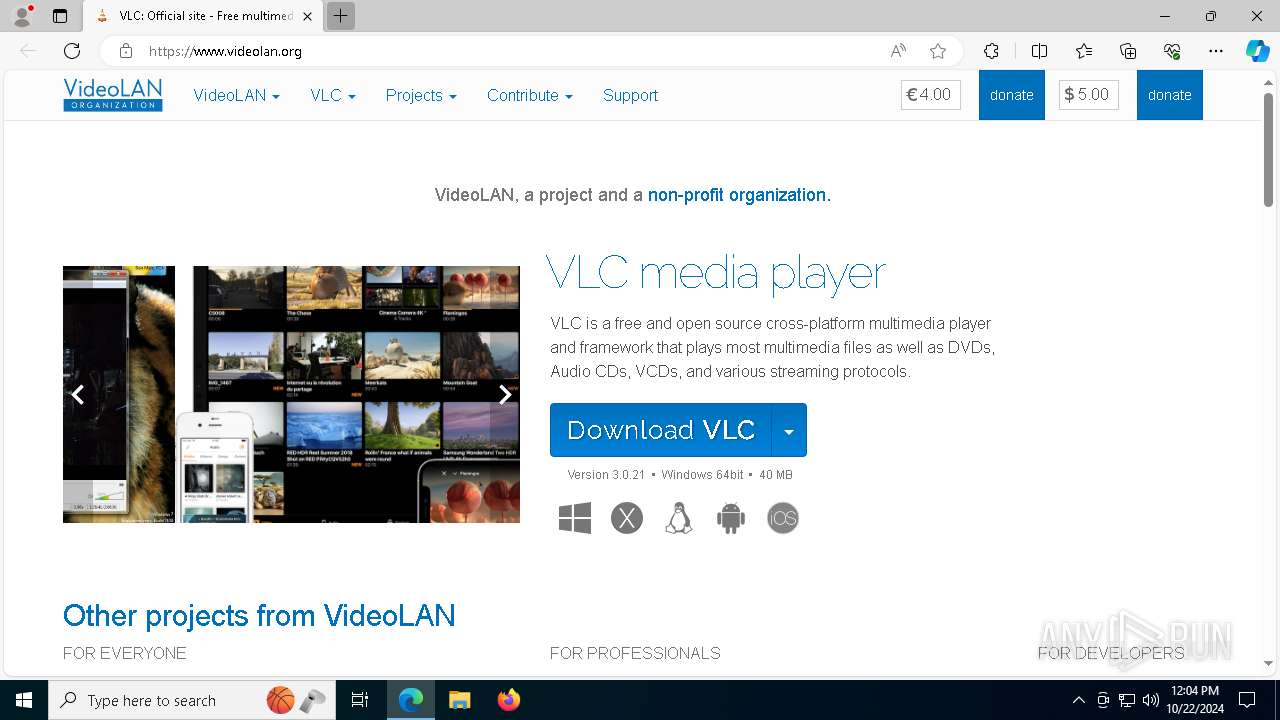1280x720 pixels.
Task: Select the Android platform icon
Action: coord(731,518)
